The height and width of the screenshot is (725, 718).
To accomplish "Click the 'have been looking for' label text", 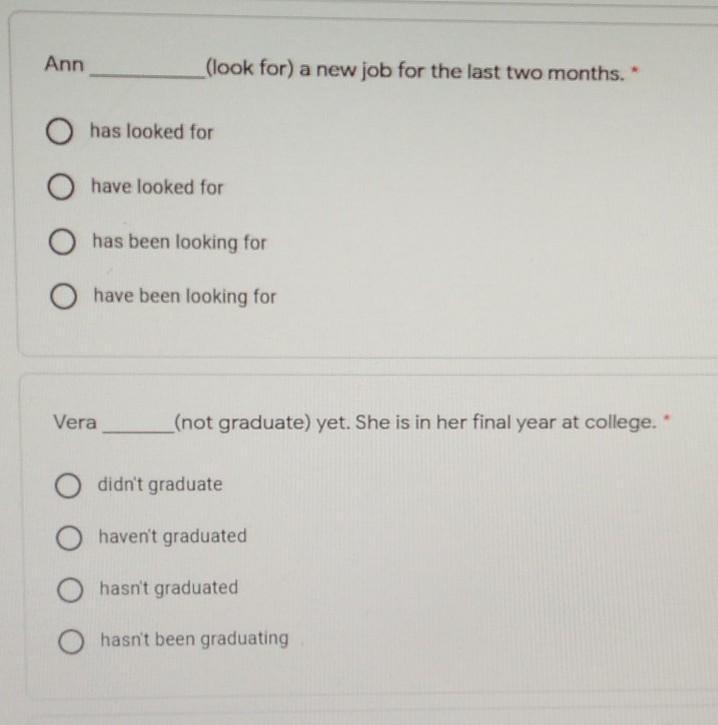I will [x=185, y=296].
